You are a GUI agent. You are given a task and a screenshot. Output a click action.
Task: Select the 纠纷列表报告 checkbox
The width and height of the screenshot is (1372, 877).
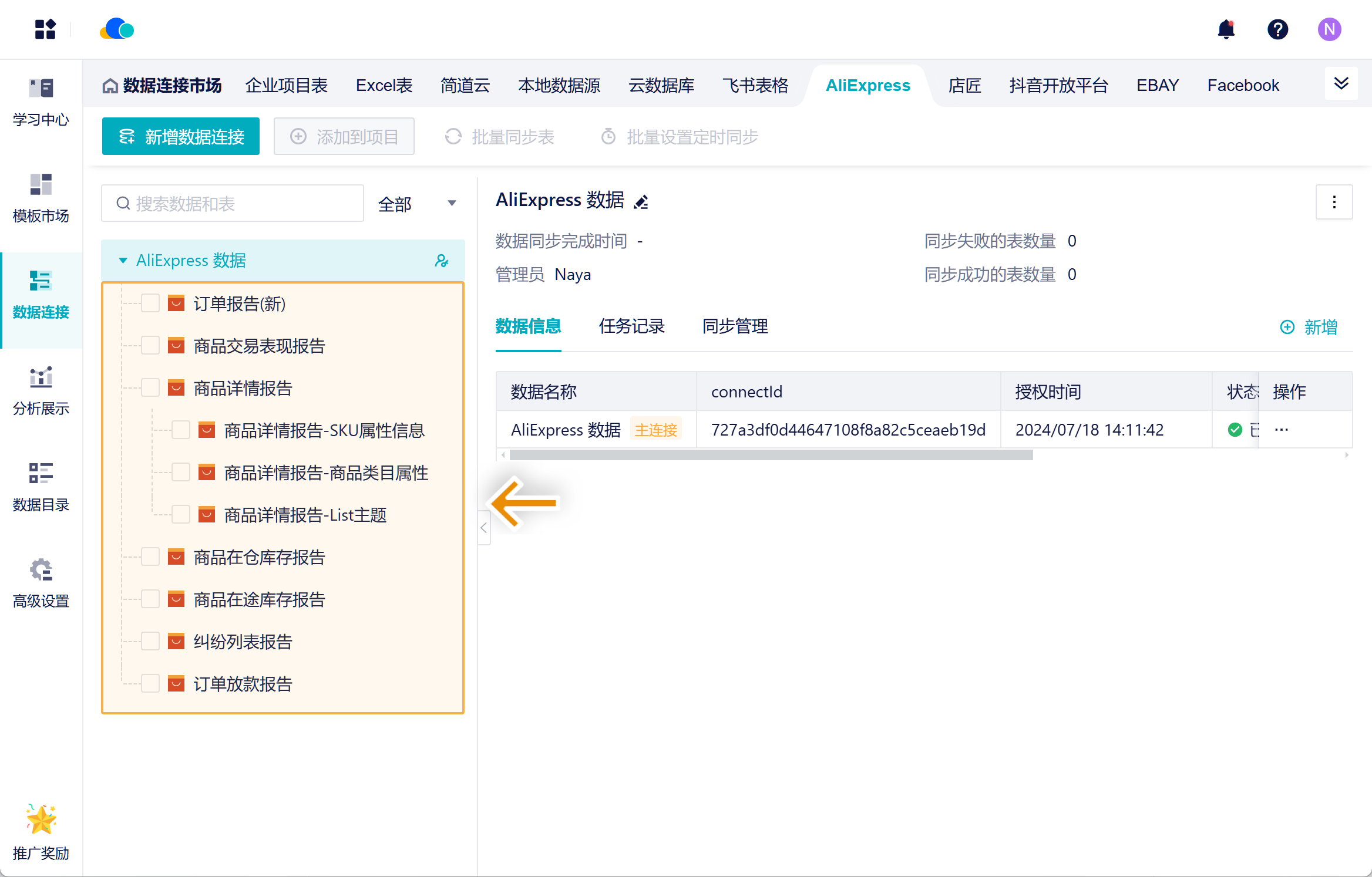coord(150,642)
